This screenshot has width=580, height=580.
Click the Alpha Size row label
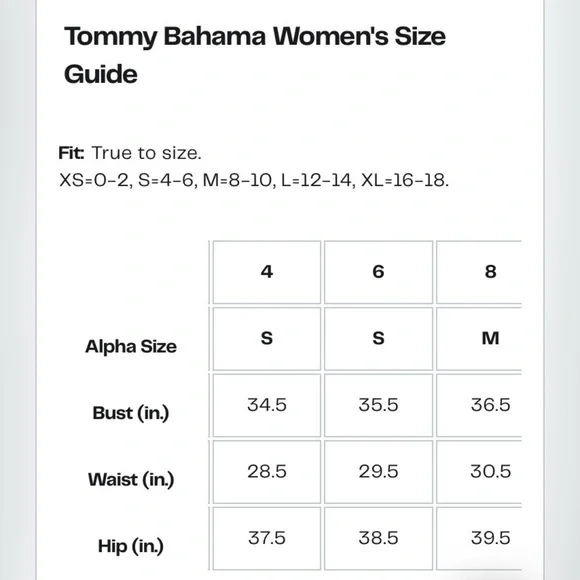(x=131, y=347)
